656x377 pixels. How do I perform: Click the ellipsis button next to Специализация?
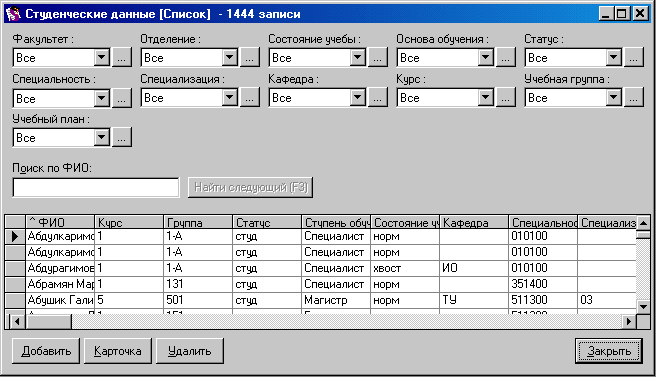249,97
